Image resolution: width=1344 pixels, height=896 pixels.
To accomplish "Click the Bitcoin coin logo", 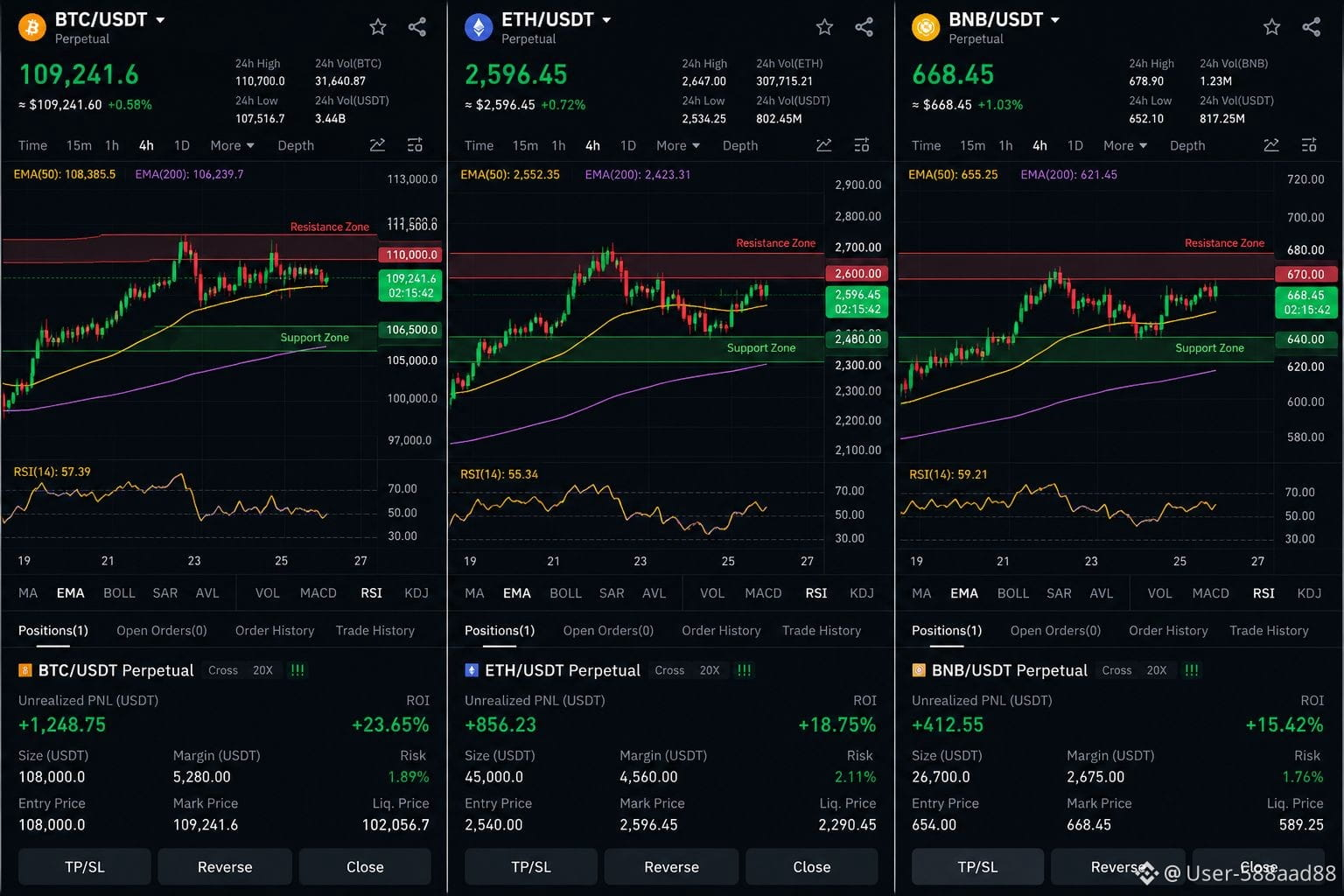I will tap(32, 27).
